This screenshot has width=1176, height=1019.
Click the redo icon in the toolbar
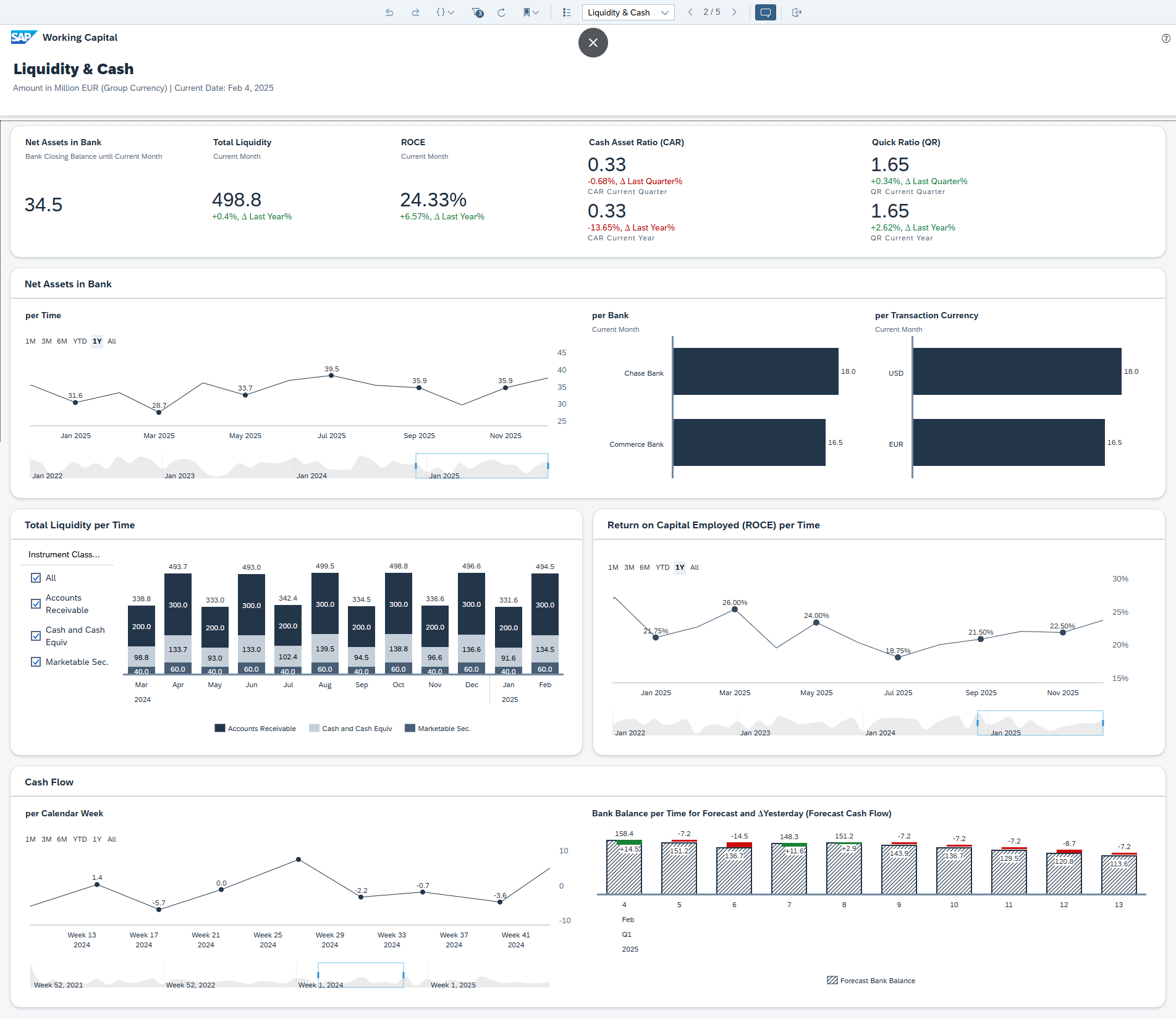pyautogui.click(x=415, y=12)
